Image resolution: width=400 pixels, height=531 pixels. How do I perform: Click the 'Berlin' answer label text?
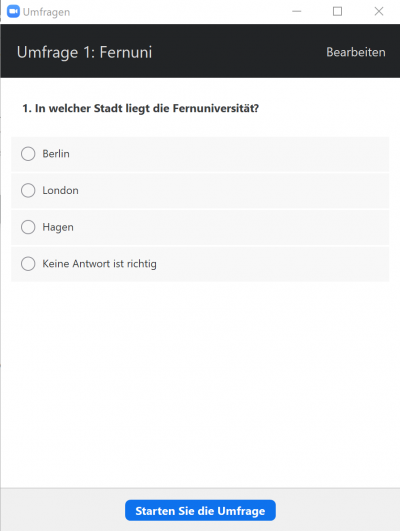coord(56,154)
